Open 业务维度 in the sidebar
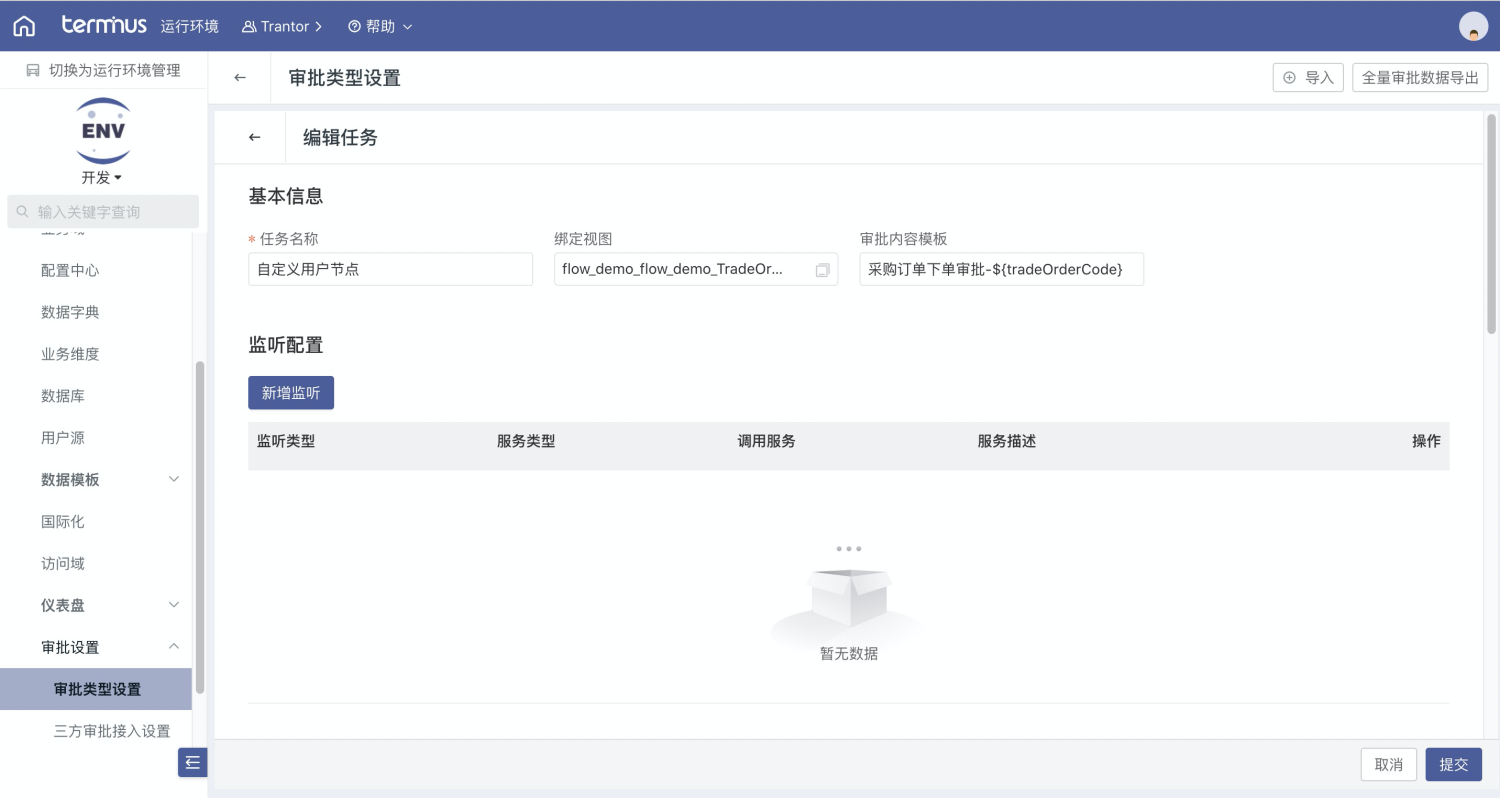The width and height of the screenshot is (1500, 798). 70,355
